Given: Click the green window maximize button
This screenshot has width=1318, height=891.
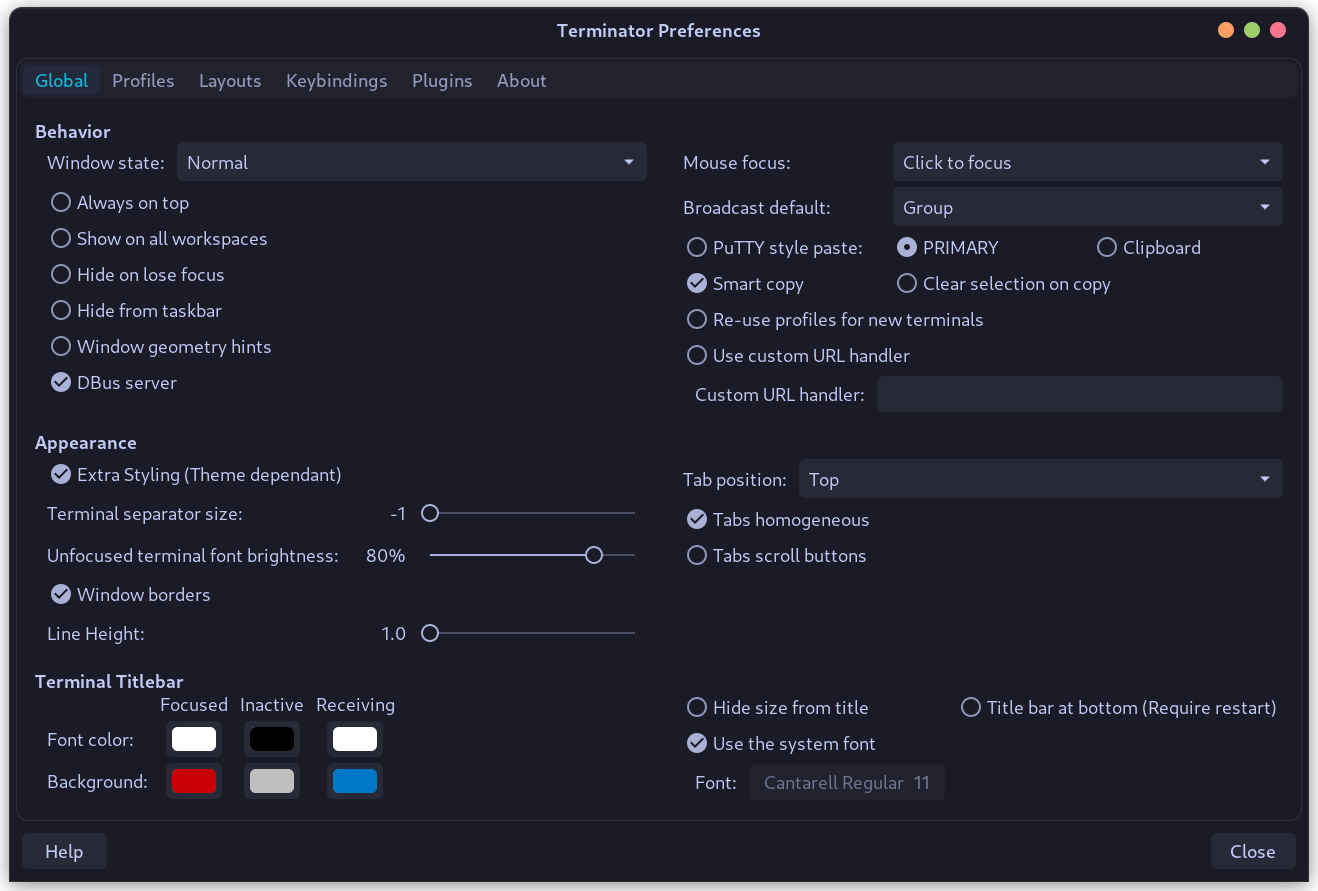Looking at the screenshot, I should coord(1252,31).
